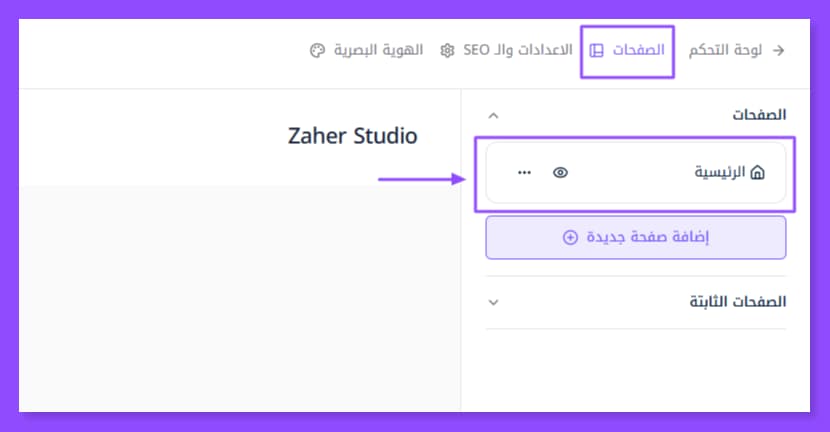Click the palette icon for visual identity
This screenshot has height=432, width=830.
(x=317, y=50)
